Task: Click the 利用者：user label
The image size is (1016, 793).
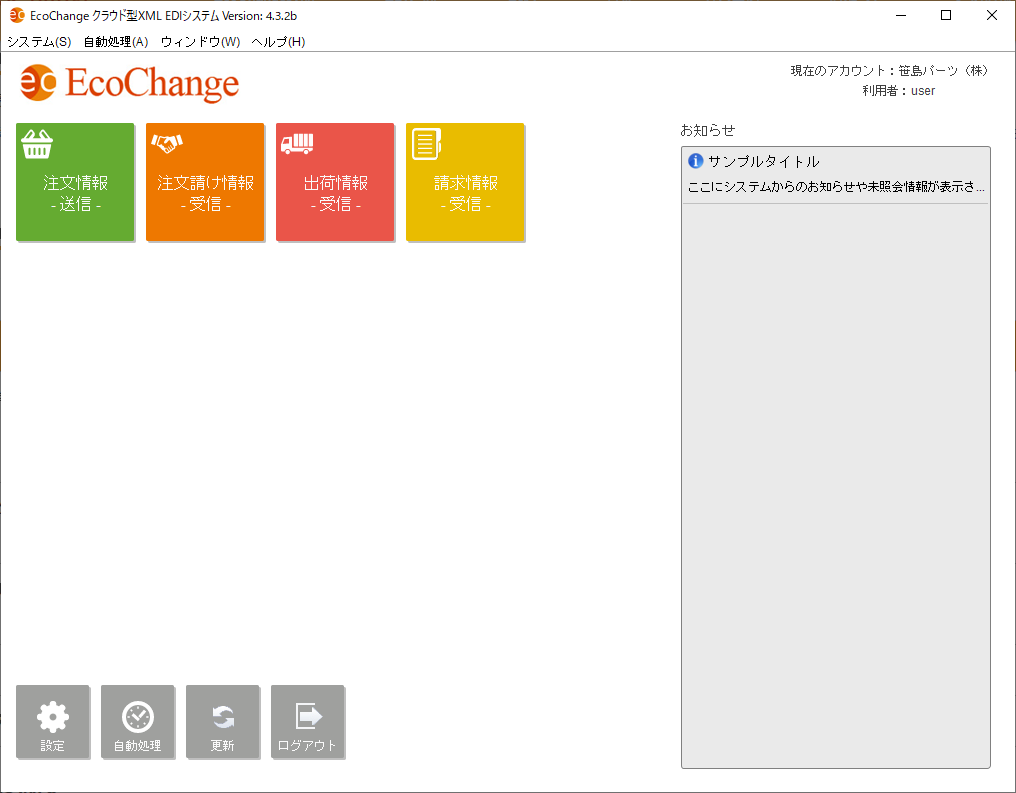Action: tap(899, 91)
